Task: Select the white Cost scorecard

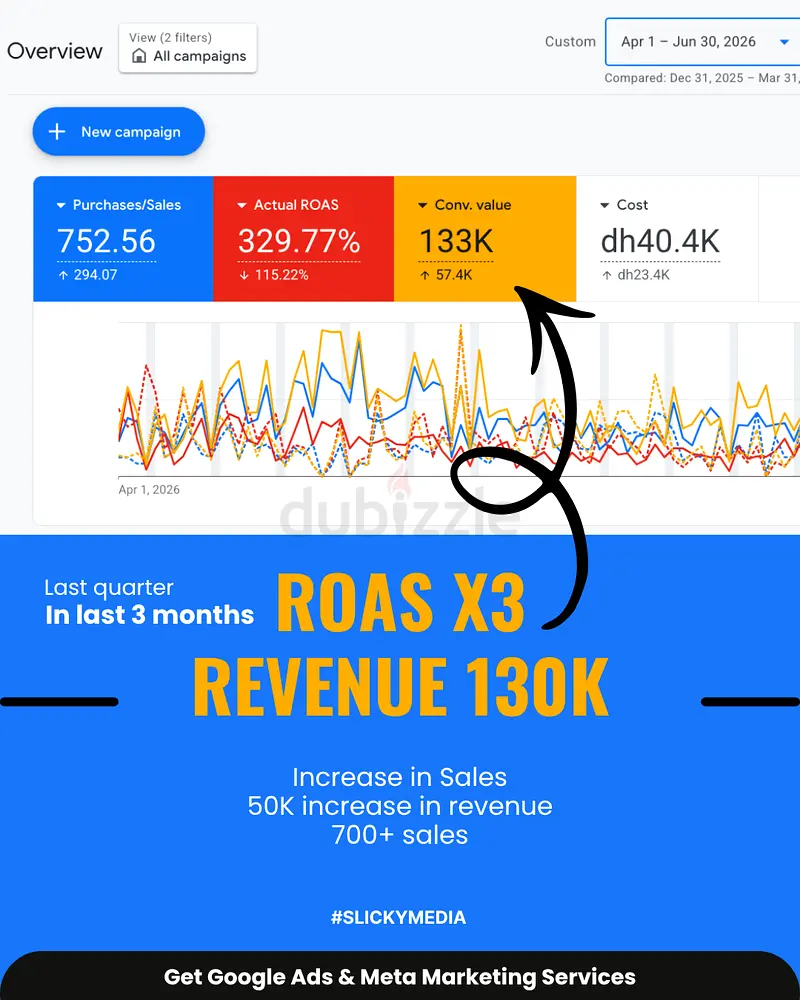Action: pyautogui.click(x=667, y=239)
